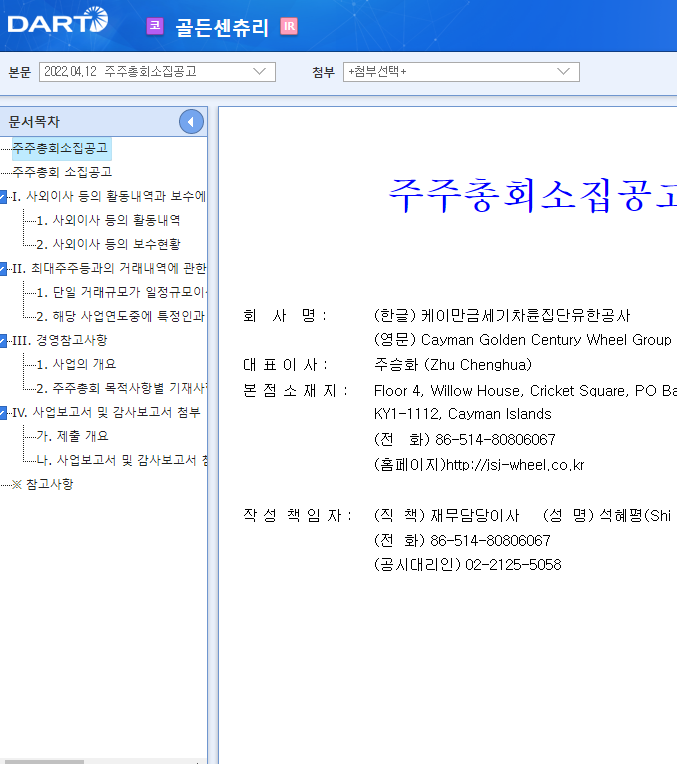
Task: Go to ※ 참고사항
Action: (x=42, y=484)
